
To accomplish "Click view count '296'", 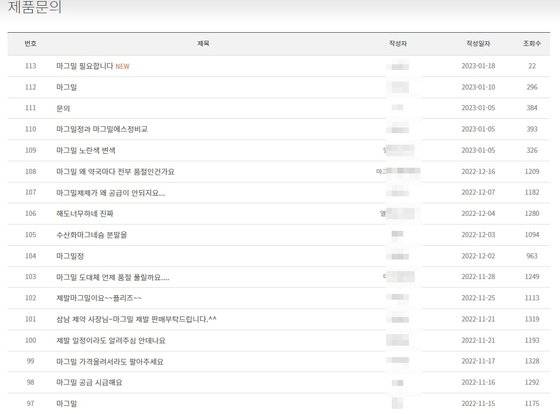I will click(x=532, y=87).
